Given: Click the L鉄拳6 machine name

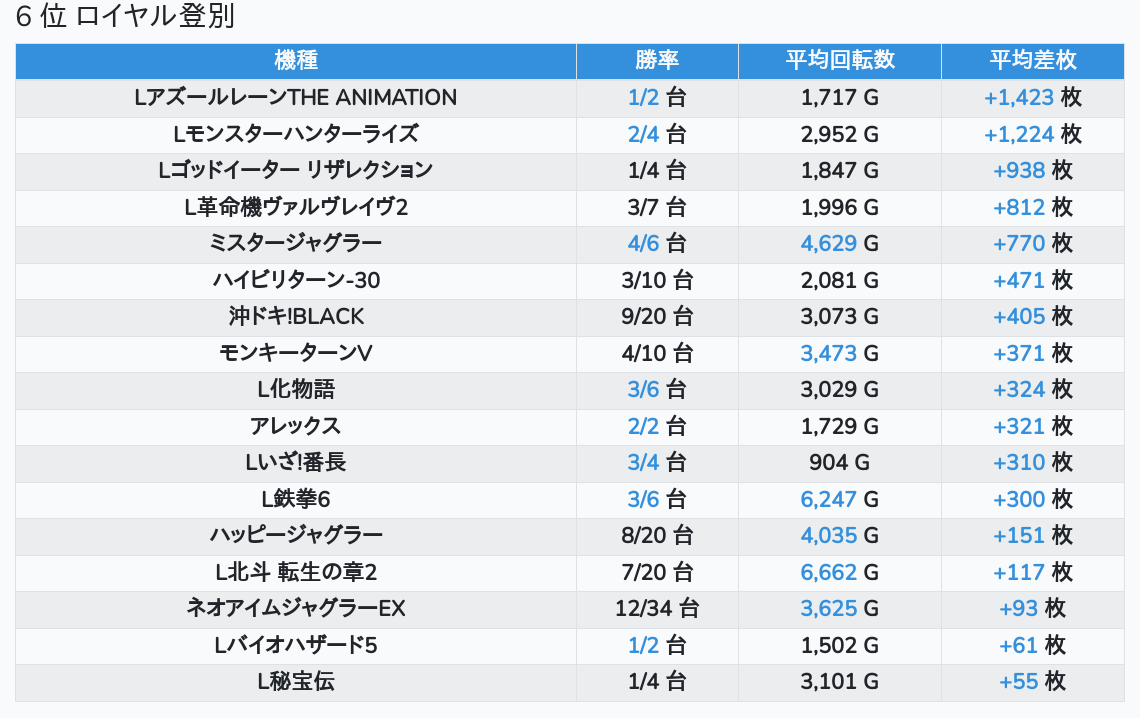Looking at the screenshot, I should pyautogui.click(x=296, y=499).
